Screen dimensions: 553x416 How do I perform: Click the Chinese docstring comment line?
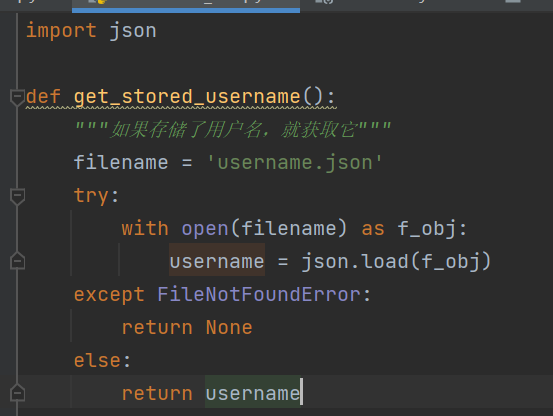[x=233, y=129]
